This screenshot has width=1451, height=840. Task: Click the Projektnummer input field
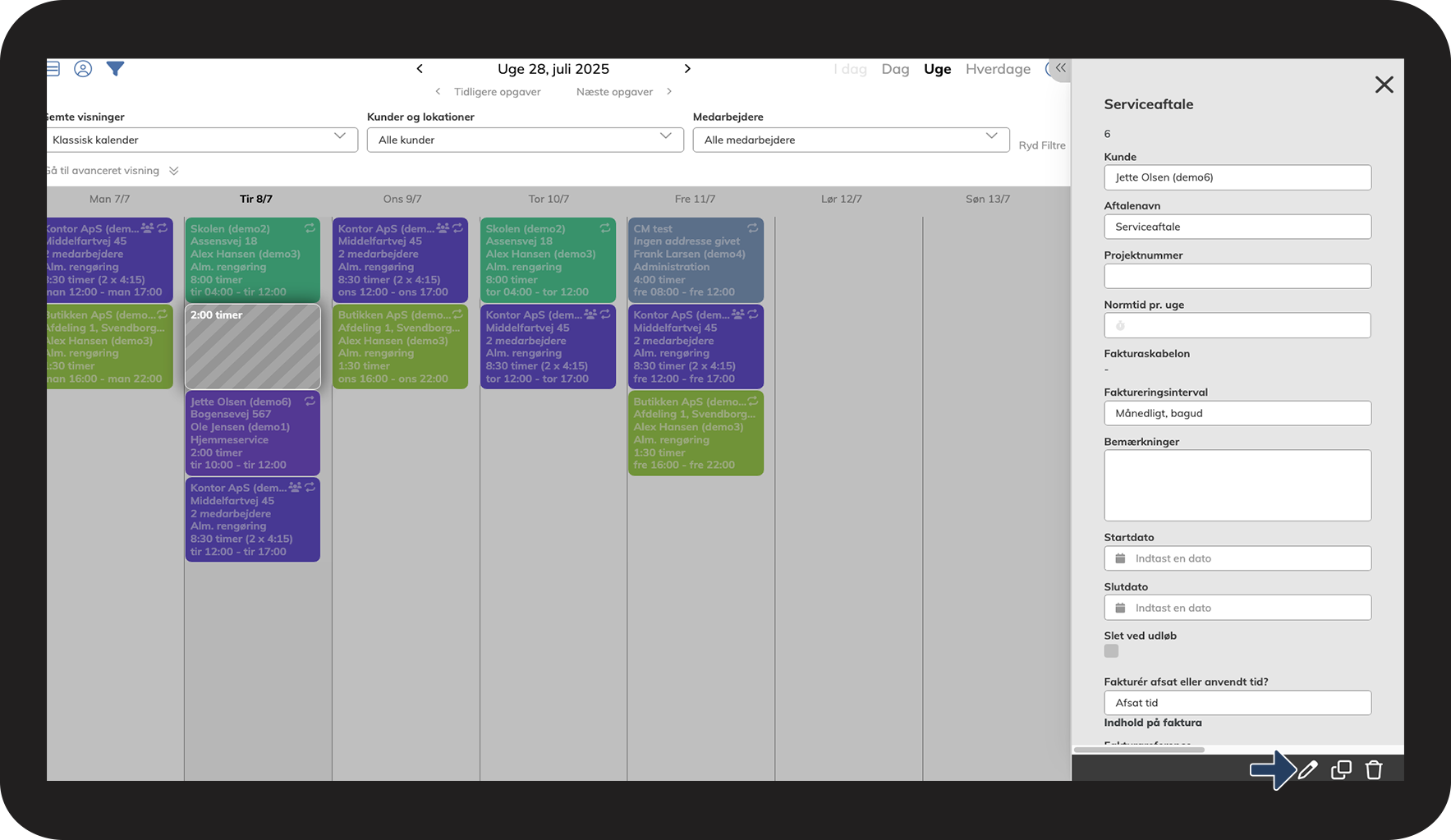(1237, 276)
